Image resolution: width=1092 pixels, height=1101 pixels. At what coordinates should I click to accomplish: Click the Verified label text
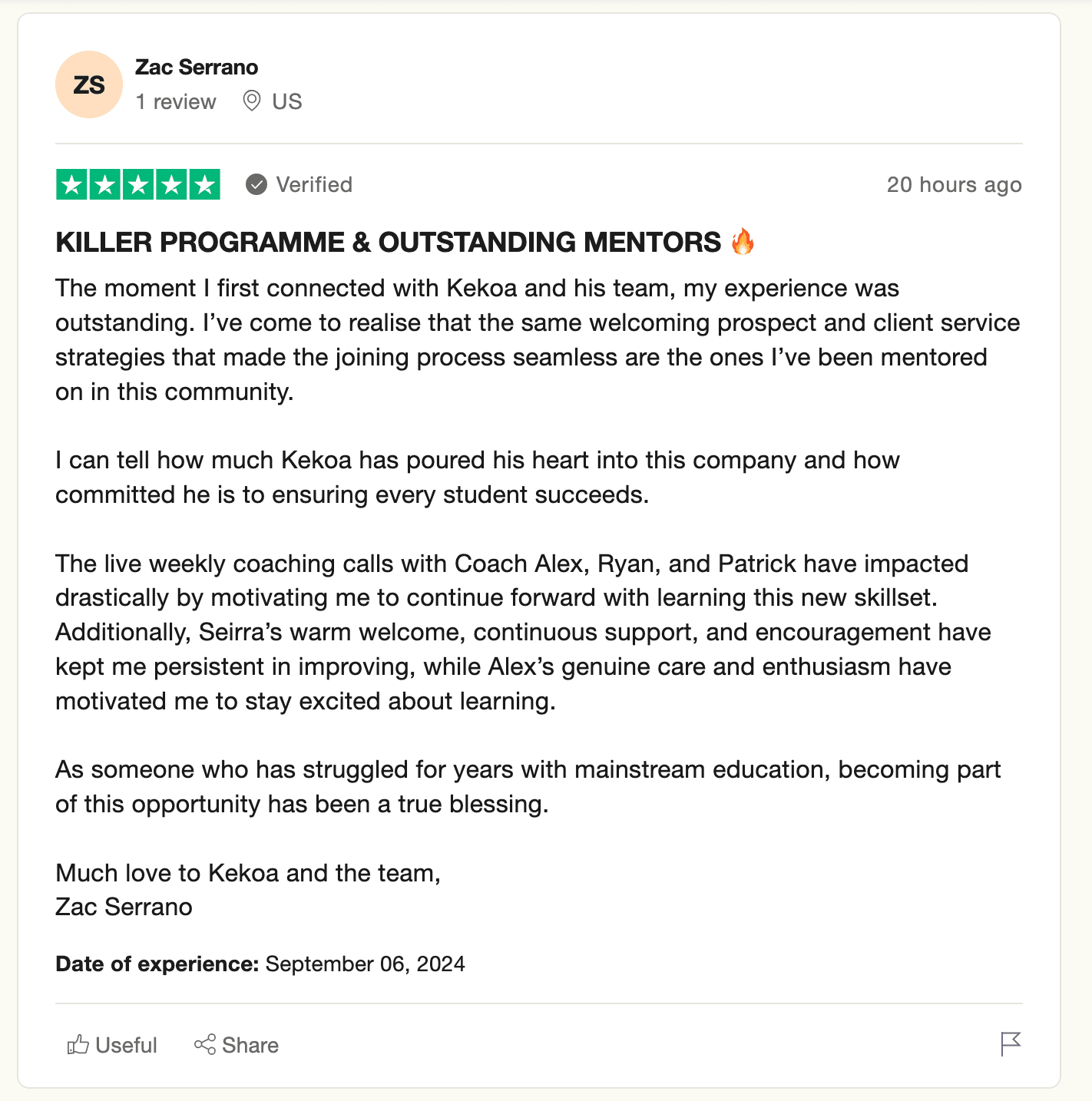(x=314, y=185)
